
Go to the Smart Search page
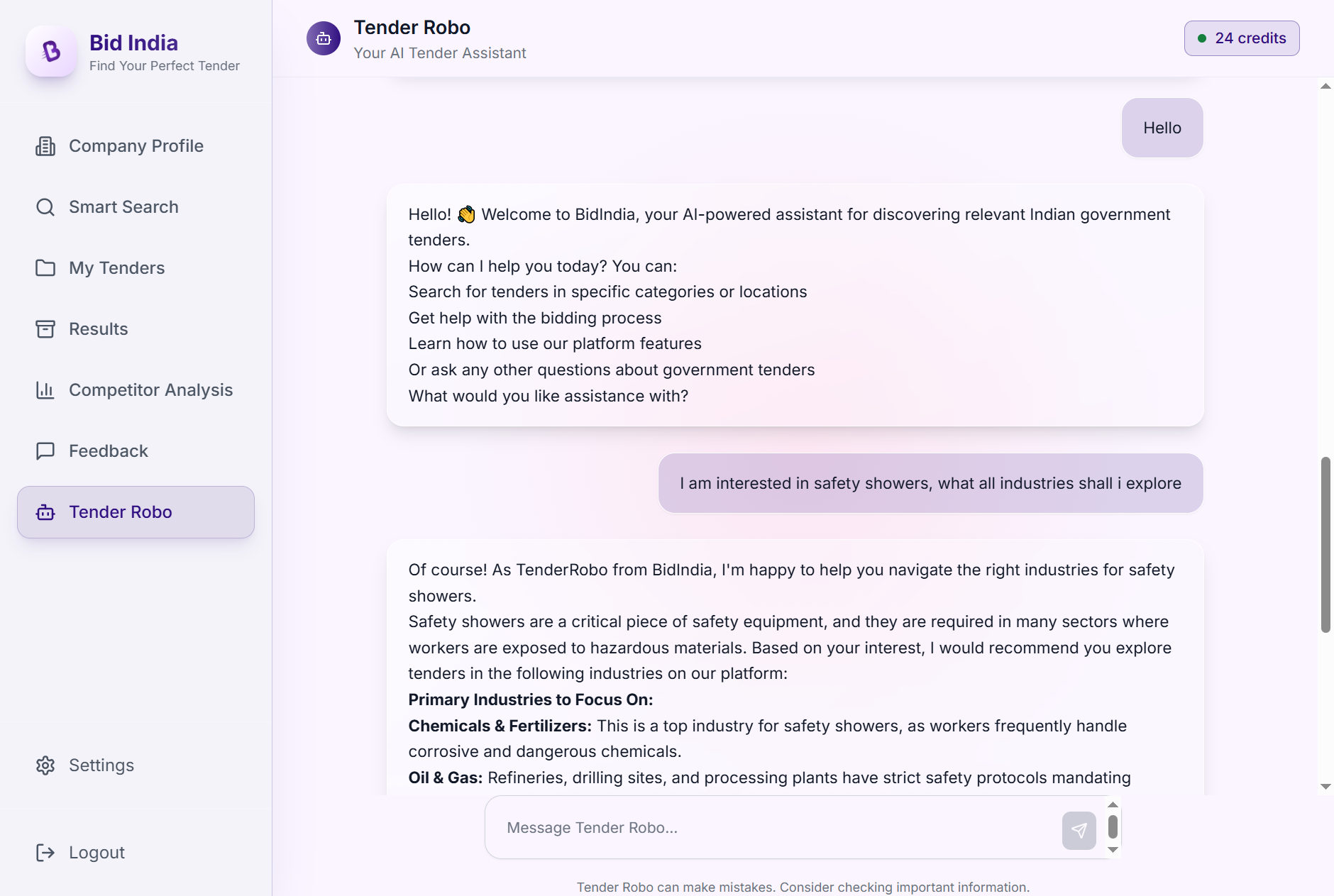tap(123, 207)
